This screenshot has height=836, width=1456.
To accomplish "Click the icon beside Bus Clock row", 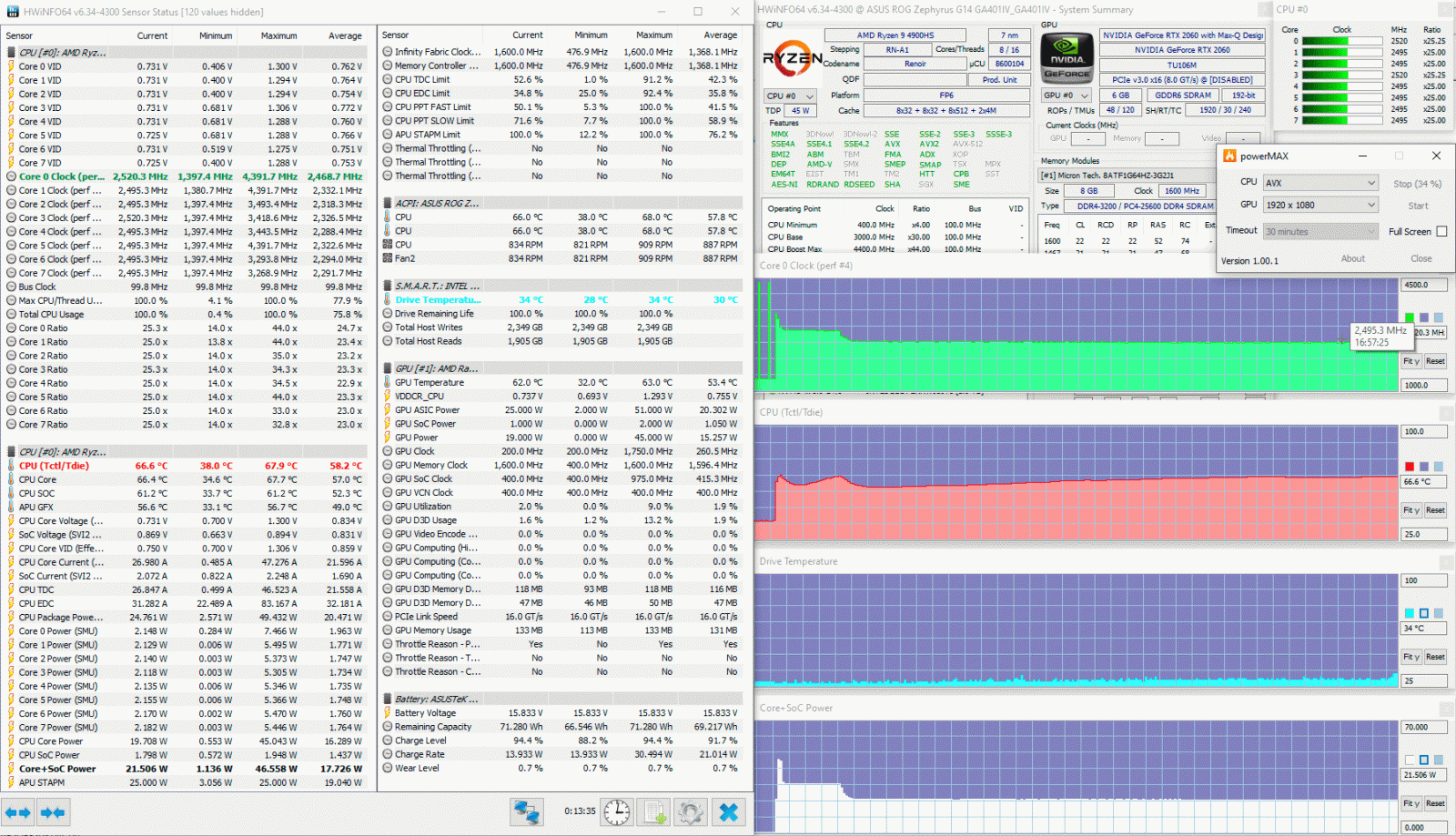I will [12, 287].
